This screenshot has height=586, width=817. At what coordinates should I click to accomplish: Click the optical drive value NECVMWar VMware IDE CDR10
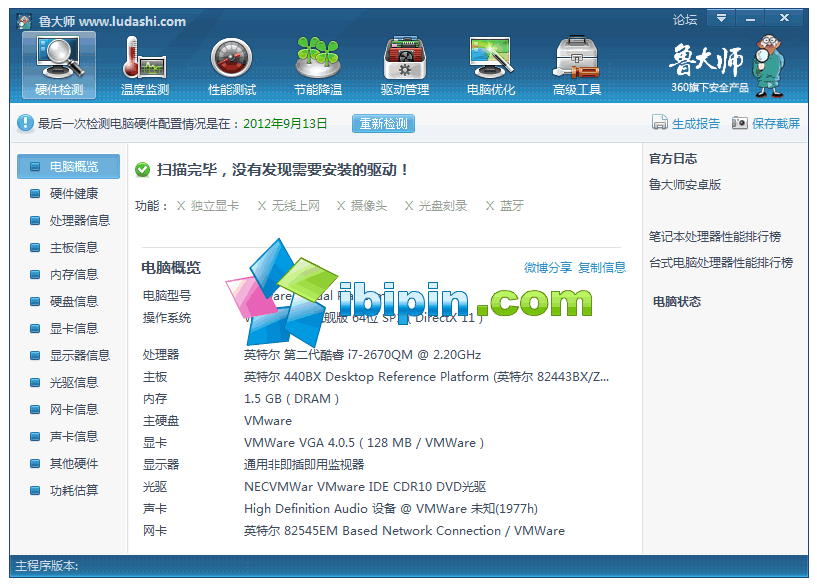click(x=365, y=487)
